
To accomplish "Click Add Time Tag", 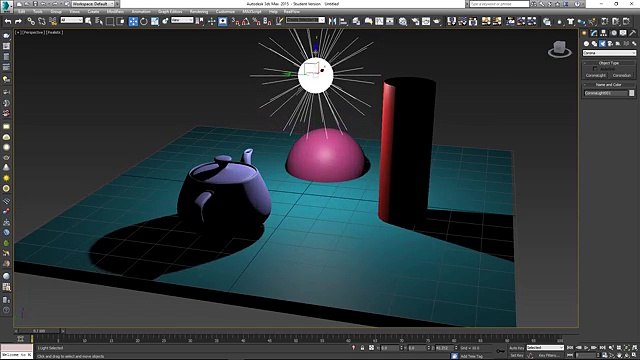I will 471,356.
